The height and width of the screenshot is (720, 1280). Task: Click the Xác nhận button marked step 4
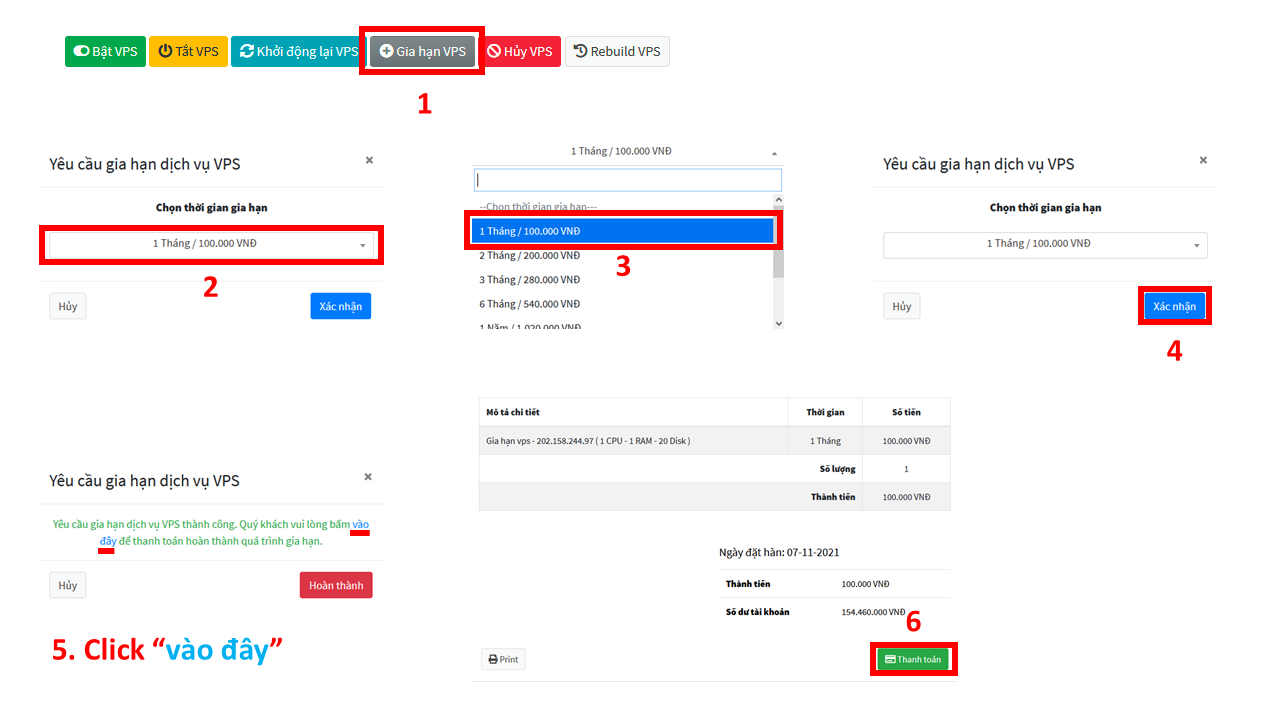coord(1174,307)
